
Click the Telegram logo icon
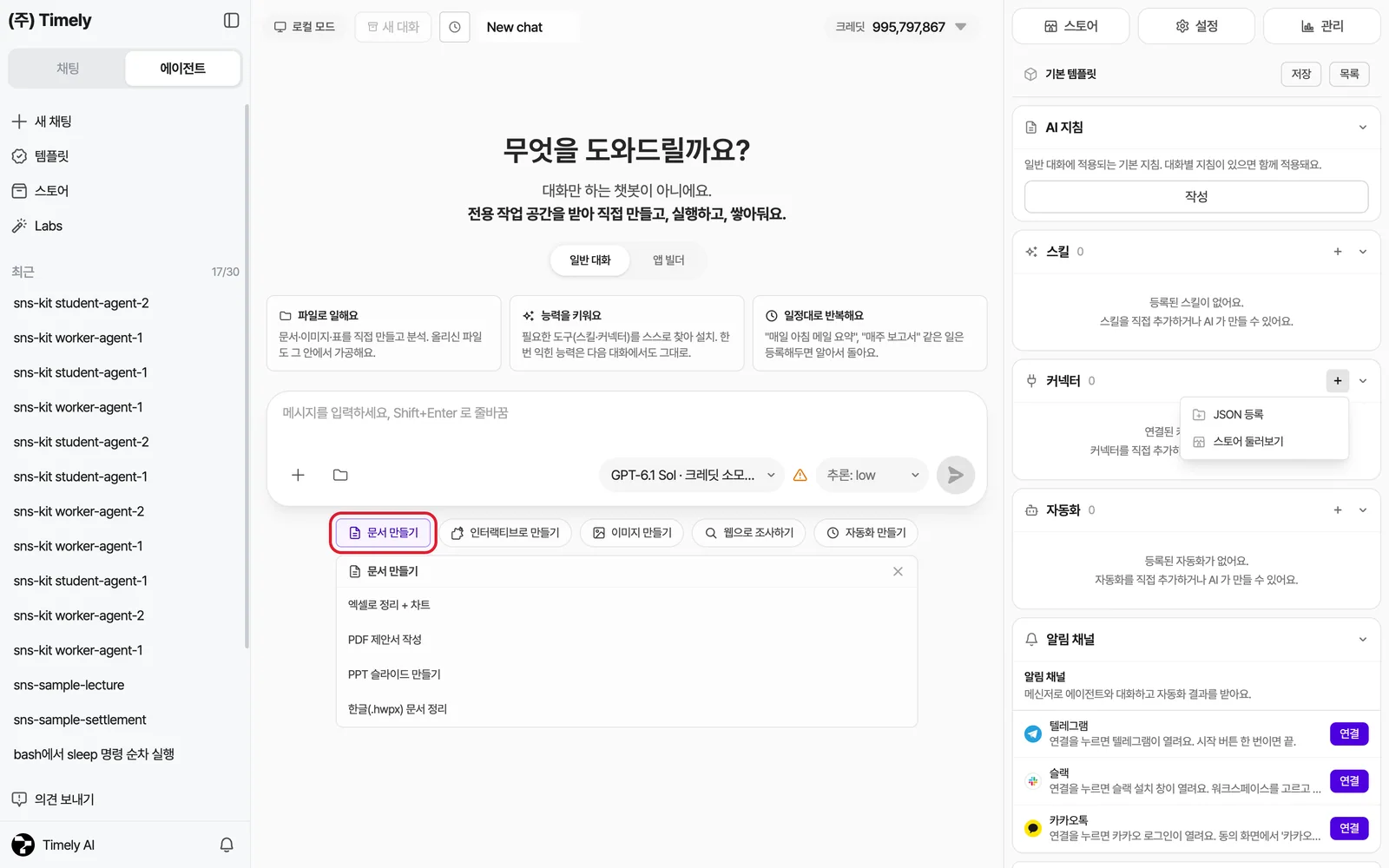pos(1033,733)
